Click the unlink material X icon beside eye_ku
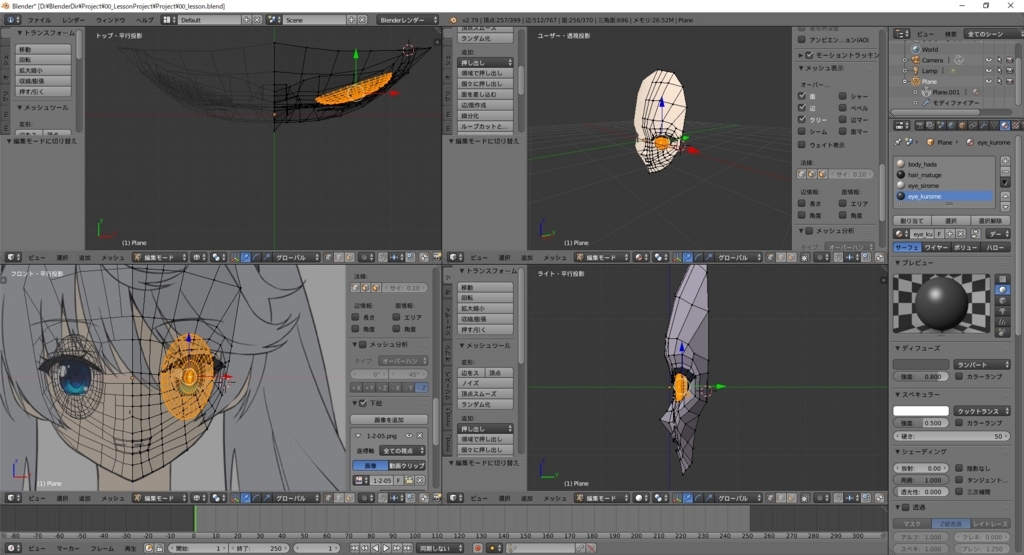Screen dimensions: 1024x555 click(961, 234)
